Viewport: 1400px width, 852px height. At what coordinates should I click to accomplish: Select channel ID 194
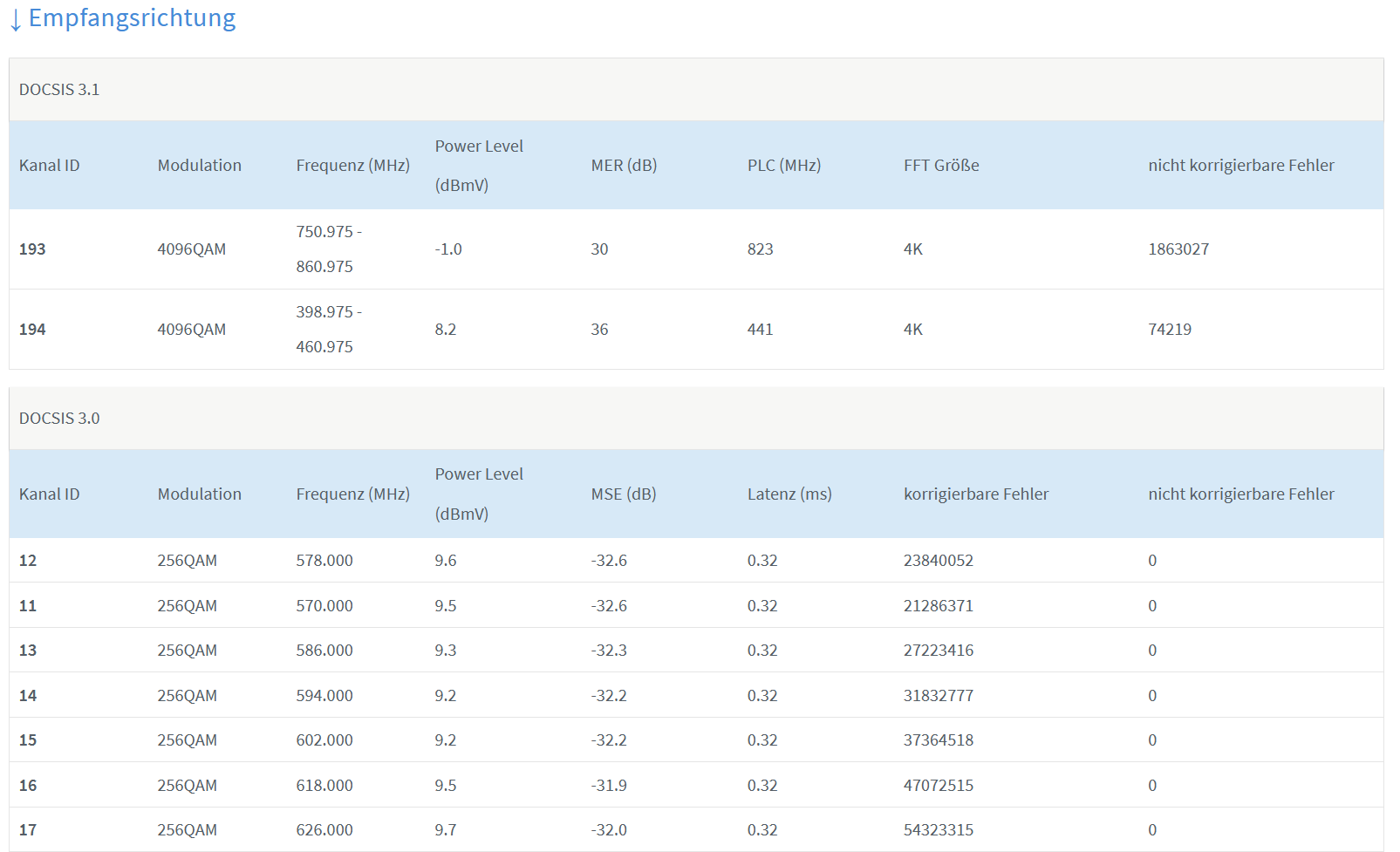point(32,330)
